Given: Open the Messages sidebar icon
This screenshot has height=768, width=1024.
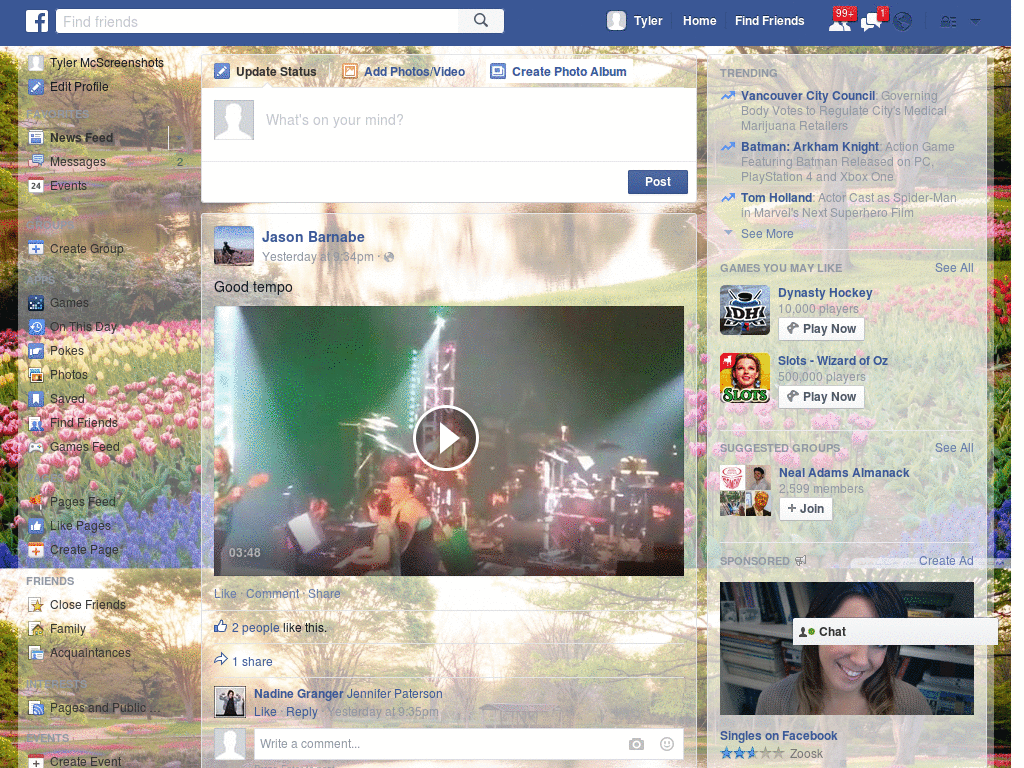Looking at the screenshot, I should click(36, 161).
